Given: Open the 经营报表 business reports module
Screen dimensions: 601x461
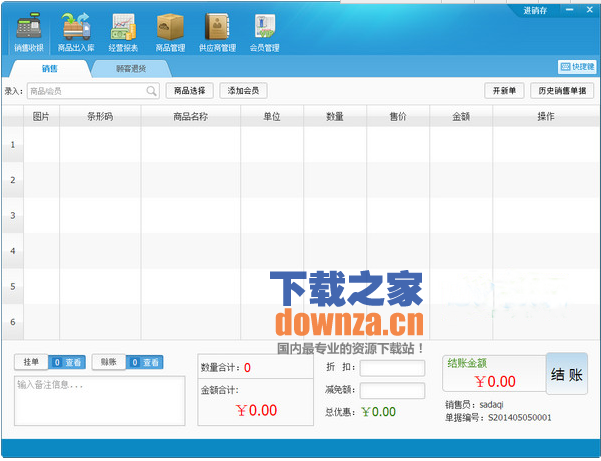Looking at the screenshot, I should pyautogui.click(x=123, y=33).
